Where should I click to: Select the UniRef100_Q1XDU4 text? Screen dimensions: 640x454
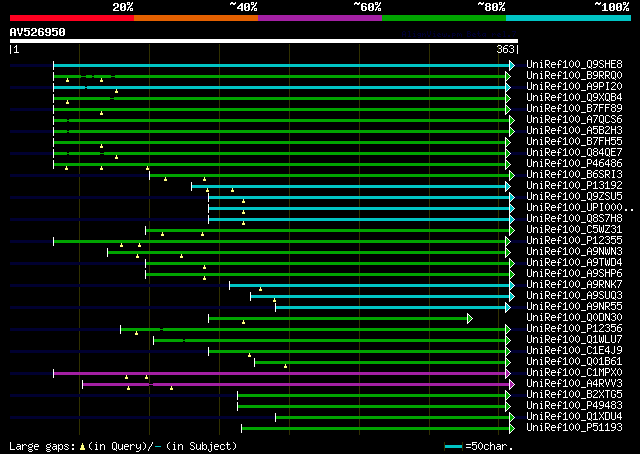coord(574,417)
